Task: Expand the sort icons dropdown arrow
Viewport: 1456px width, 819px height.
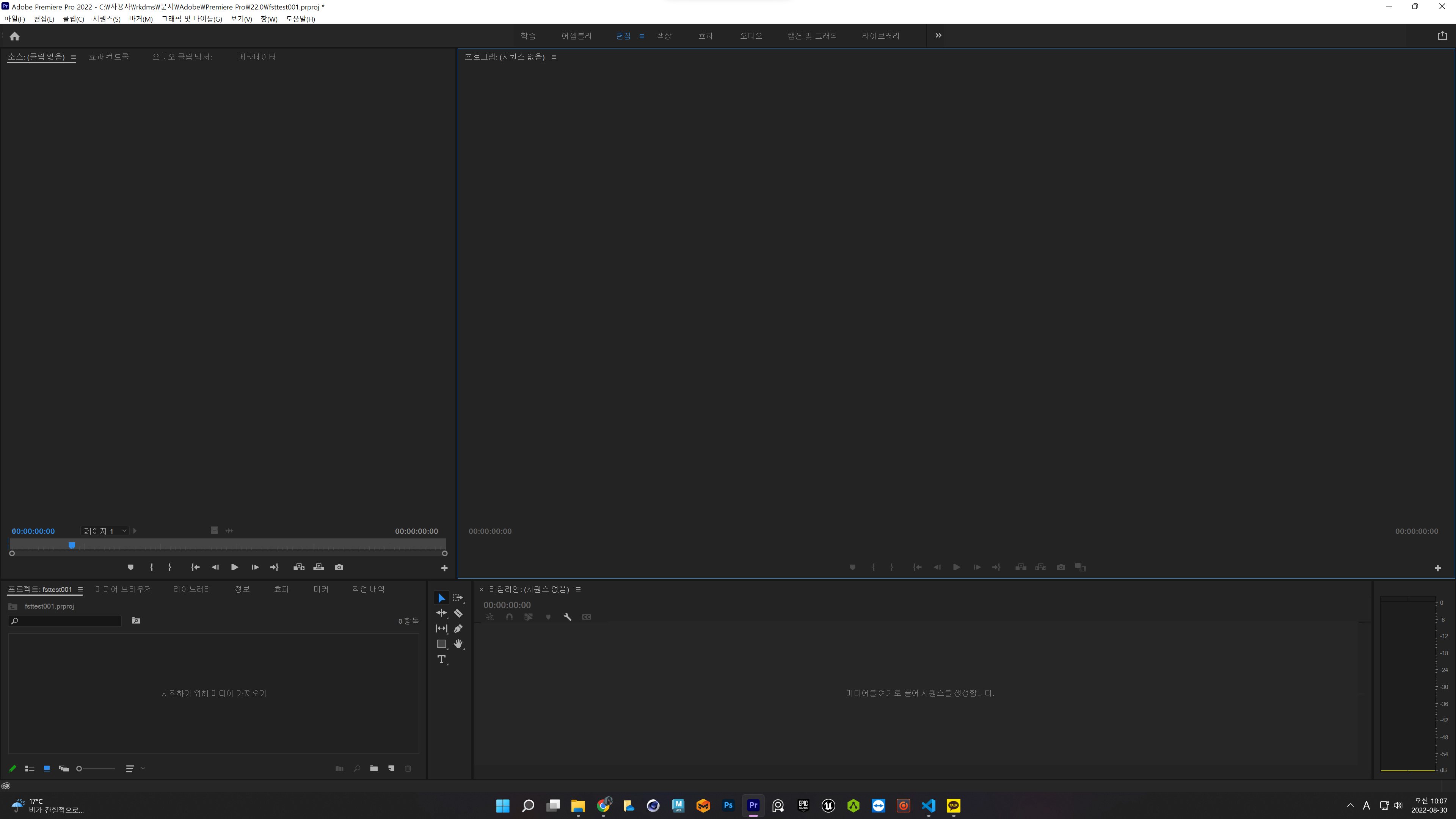Action: 143,769
